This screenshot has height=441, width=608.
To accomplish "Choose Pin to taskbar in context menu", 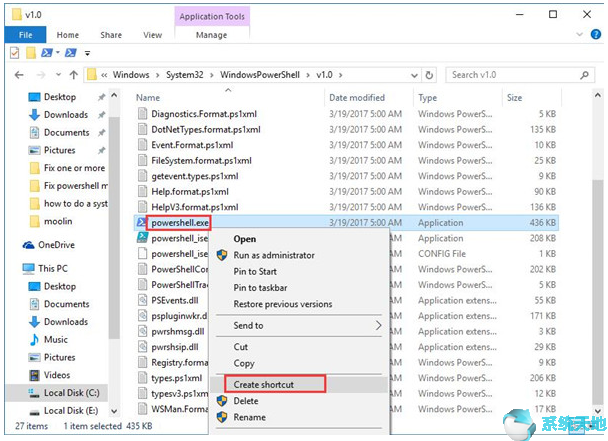I will coord(260,288).
